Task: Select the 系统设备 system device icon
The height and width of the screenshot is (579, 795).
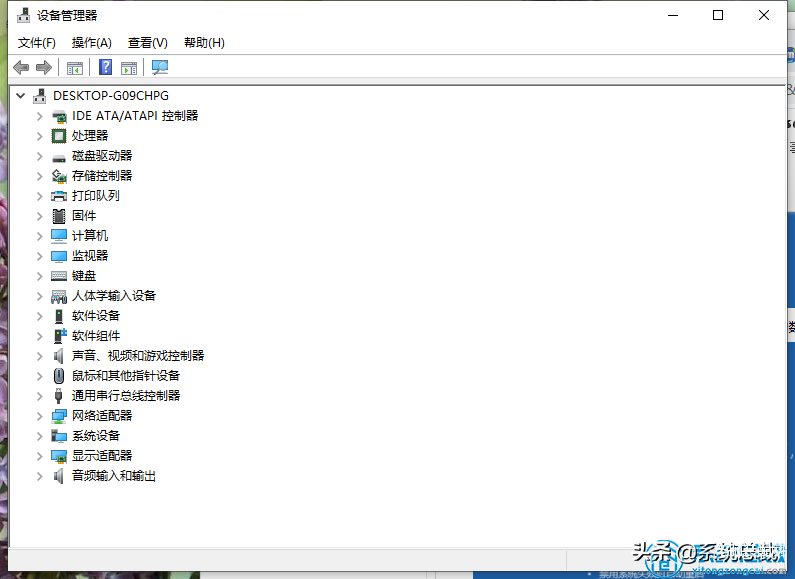Action: (59, 436)
